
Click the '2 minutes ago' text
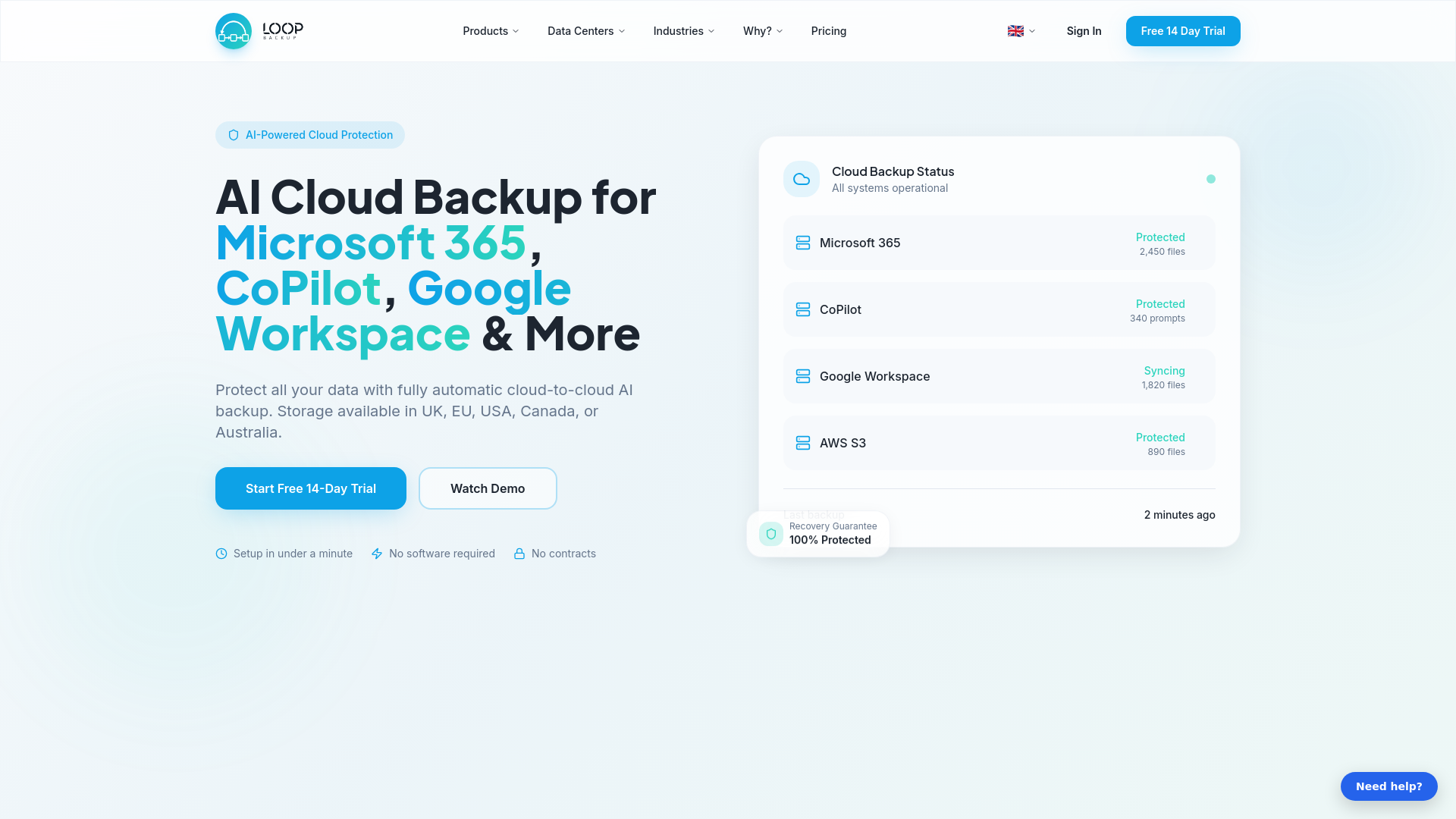pos(1179,515)
